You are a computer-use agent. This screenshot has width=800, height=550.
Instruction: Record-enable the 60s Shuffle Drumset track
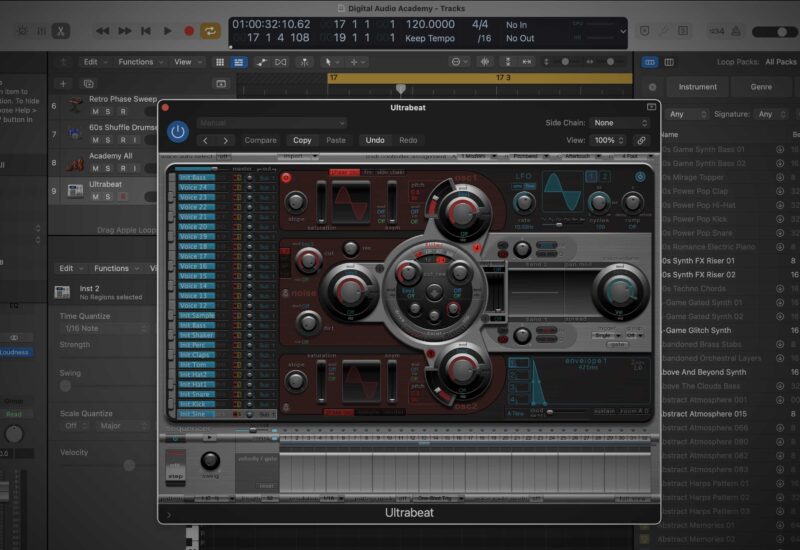[x=122, y=140]
